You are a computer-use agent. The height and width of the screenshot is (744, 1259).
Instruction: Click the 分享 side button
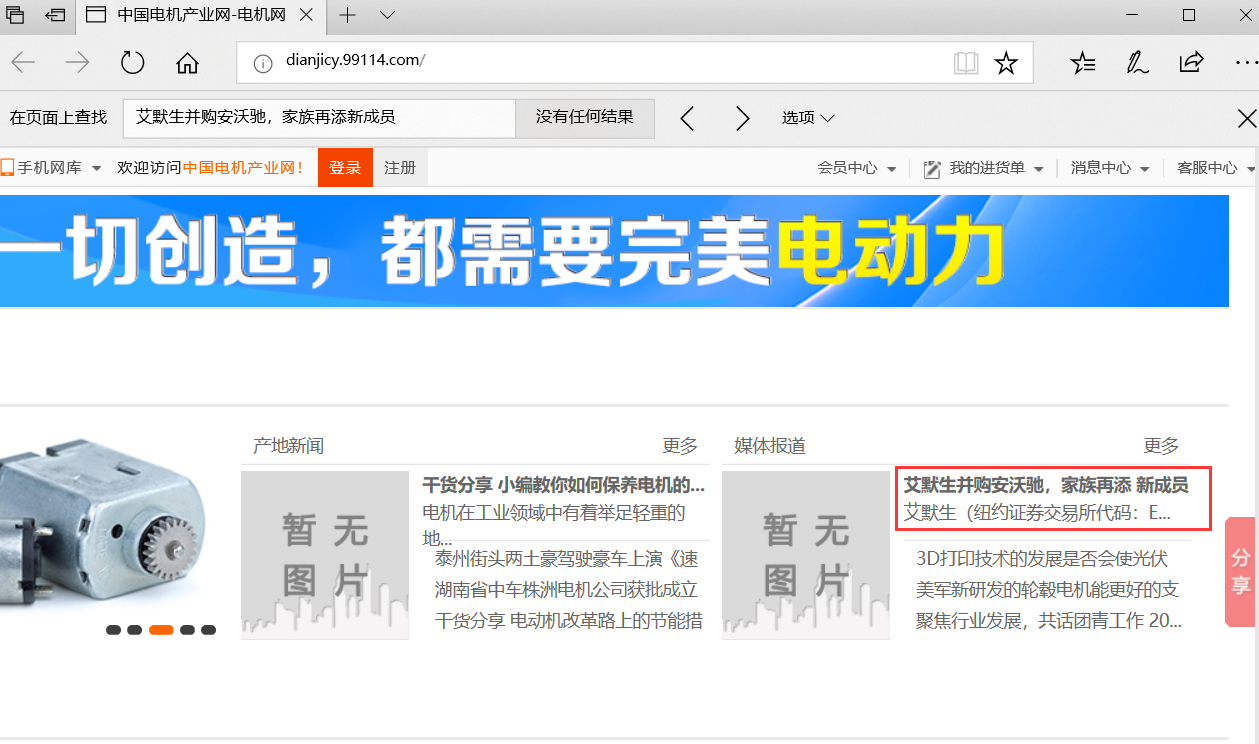1240,572
